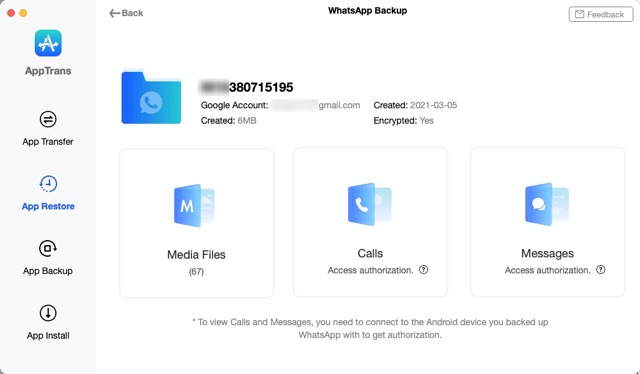Click the WhatsApp folder icon

pyautogui.click(x=151, y=97)
